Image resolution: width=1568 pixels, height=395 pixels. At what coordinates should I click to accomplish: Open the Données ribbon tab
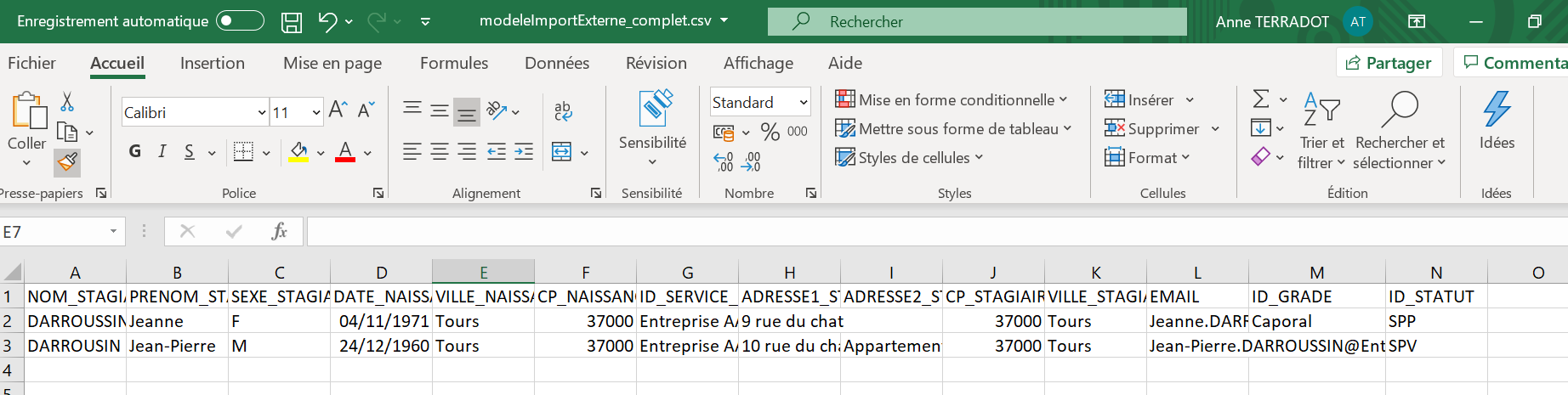(x=556, y=63)
